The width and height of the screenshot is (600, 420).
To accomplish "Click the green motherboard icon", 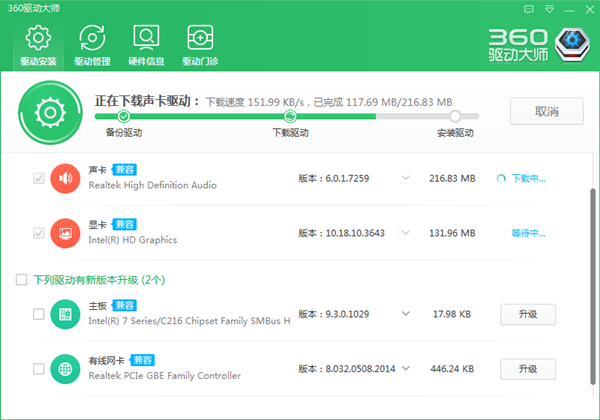I will (65, 315).
